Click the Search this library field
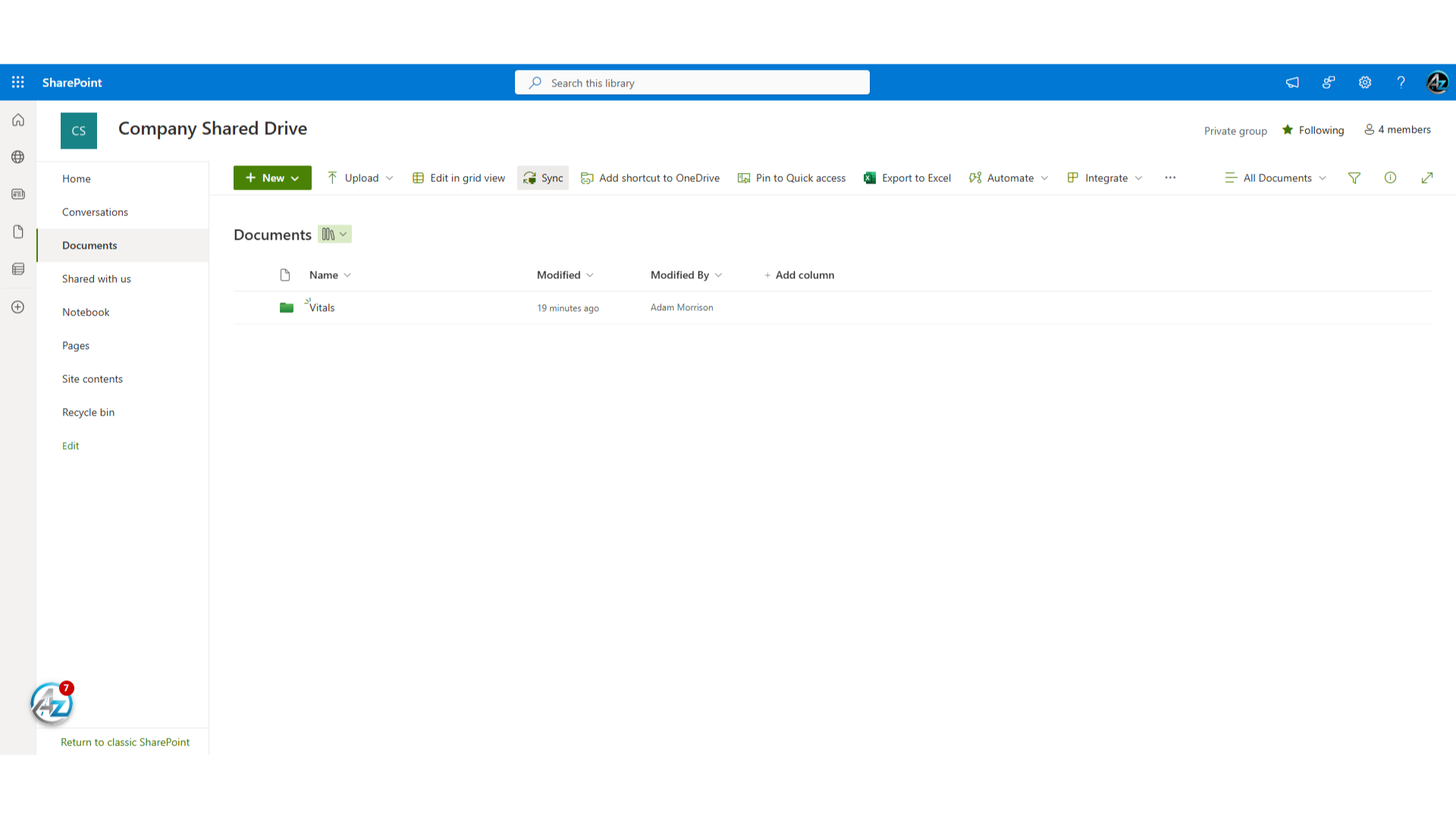1456x819 pixels. [692, 83]
